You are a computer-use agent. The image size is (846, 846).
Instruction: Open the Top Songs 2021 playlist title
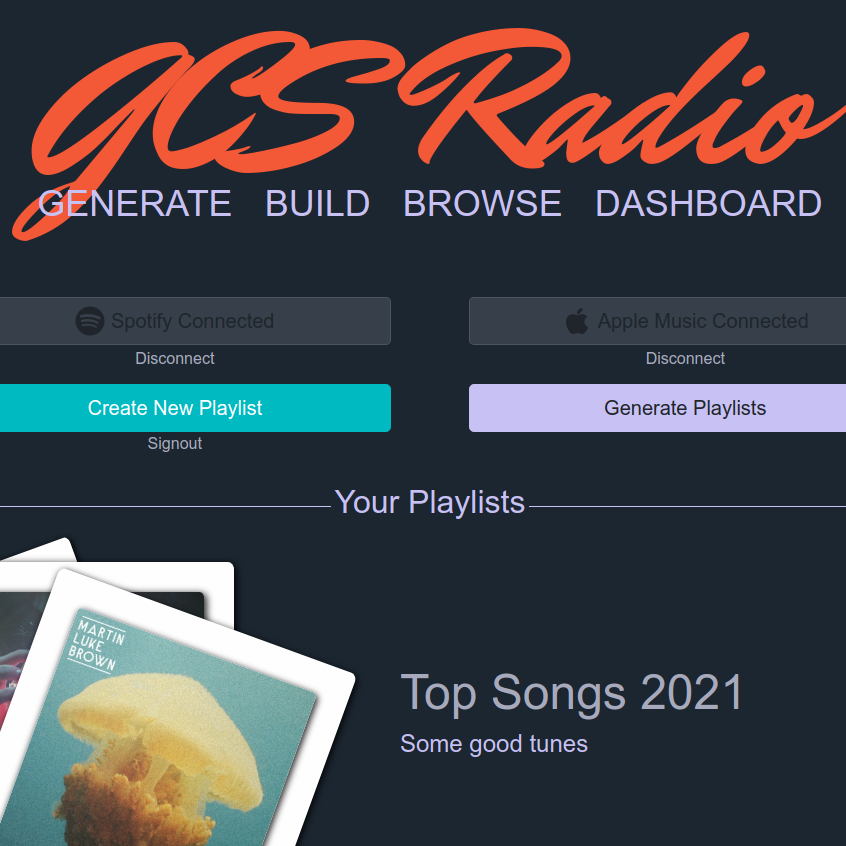pos(572,693)
